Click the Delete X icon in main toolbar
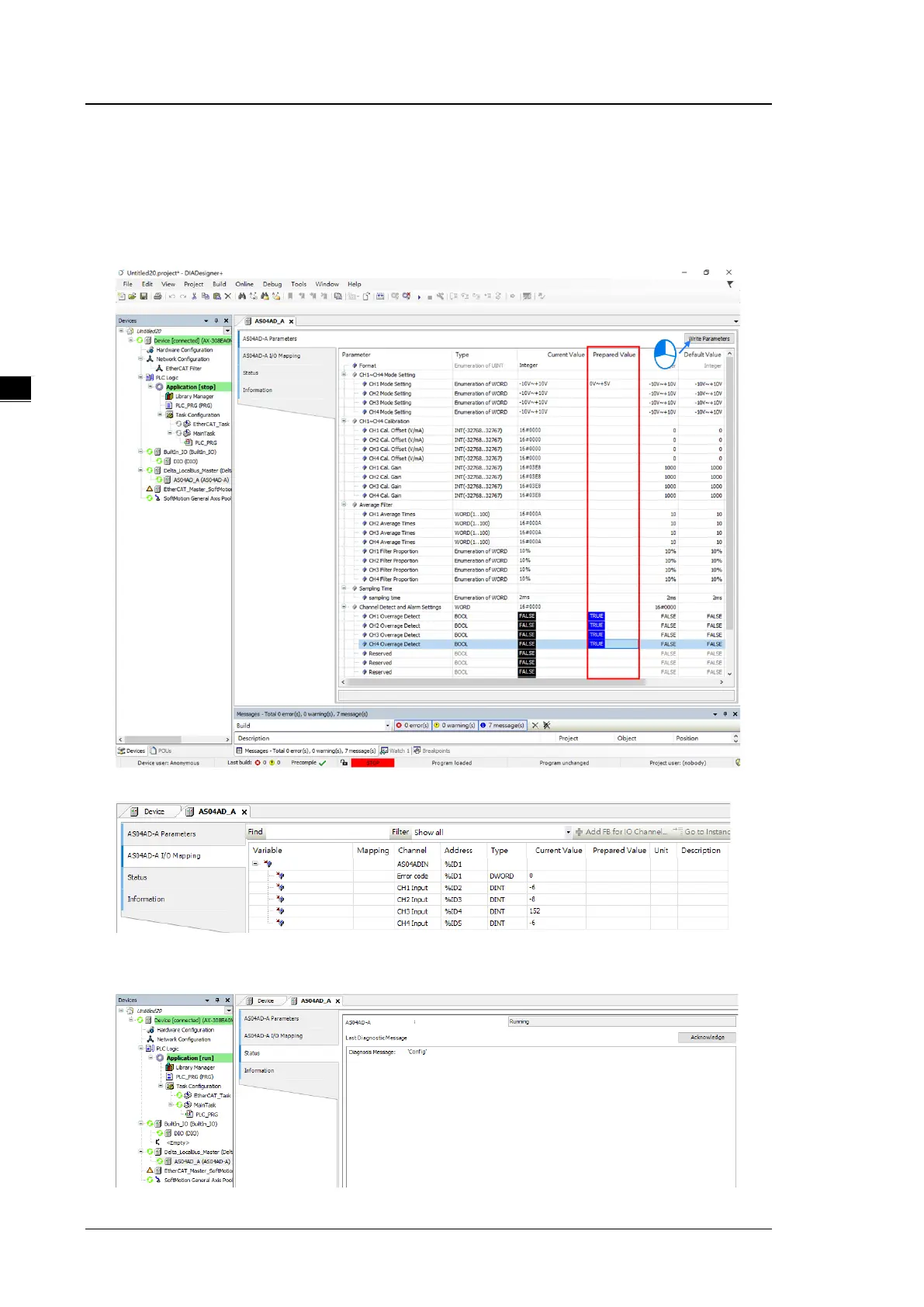Viewport: 924px width, 1307px height. tap(227, 296)
